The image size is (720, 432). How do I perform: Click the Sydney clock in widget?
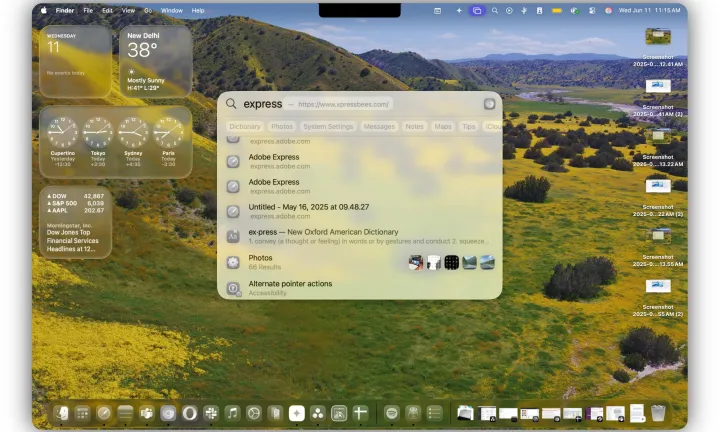pyautogui.click(x=133, y=132)
